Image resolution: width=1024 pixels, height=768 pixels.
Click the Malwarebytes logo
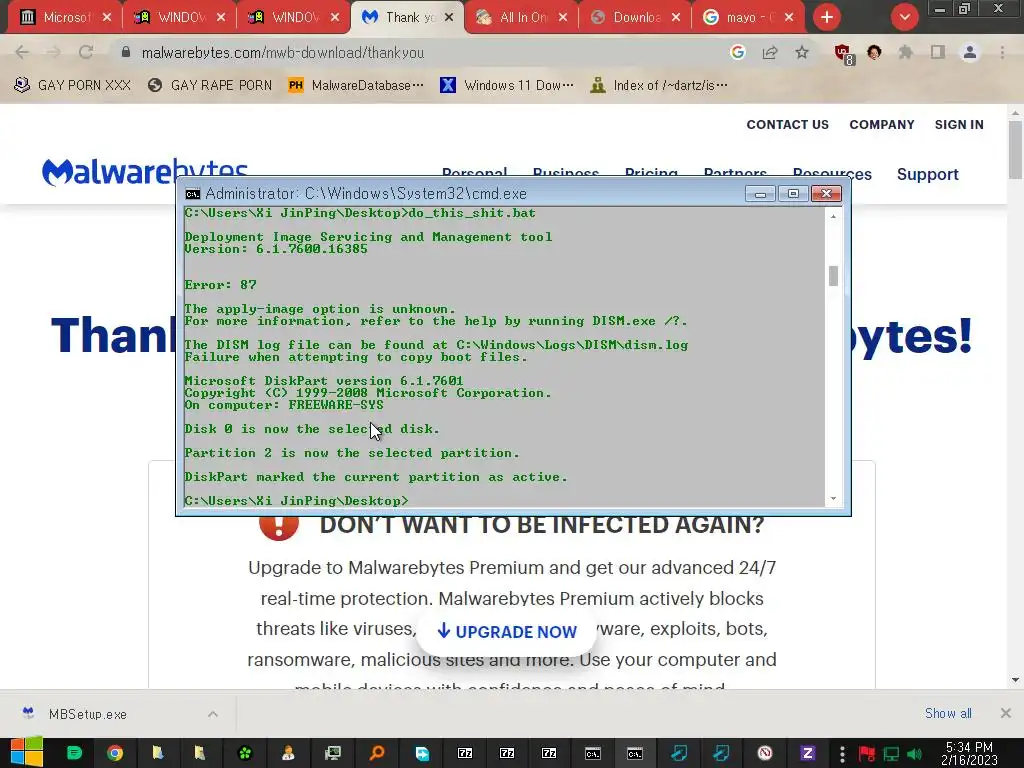pos(144,172)
